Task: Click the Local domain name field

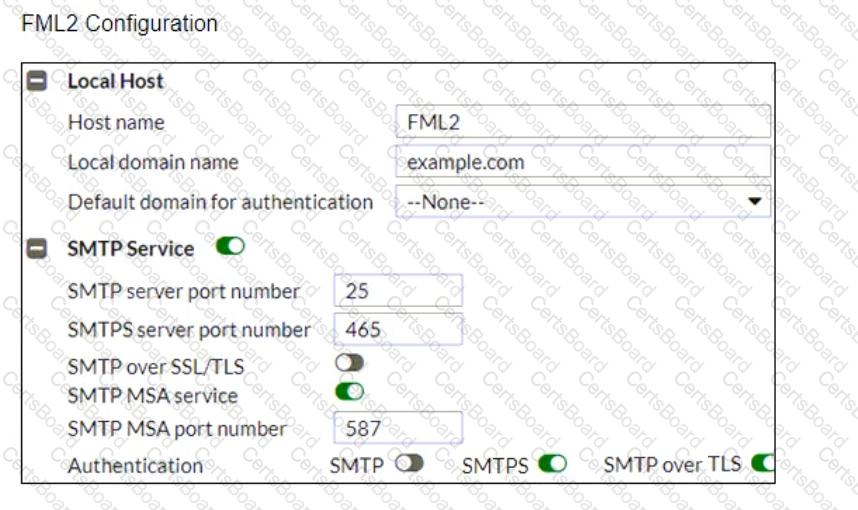Action: pos(583,161)
